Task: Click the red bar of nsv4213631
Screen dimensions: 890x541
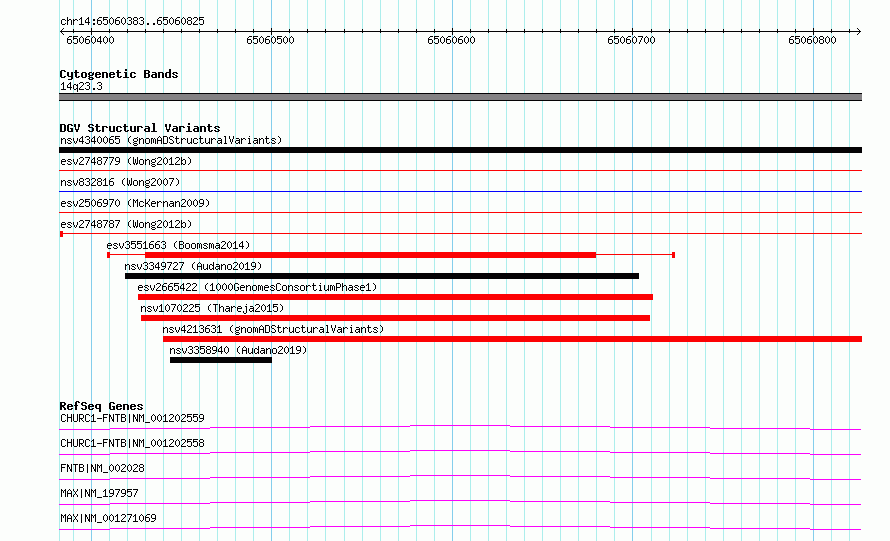Action: pos(513,339)
